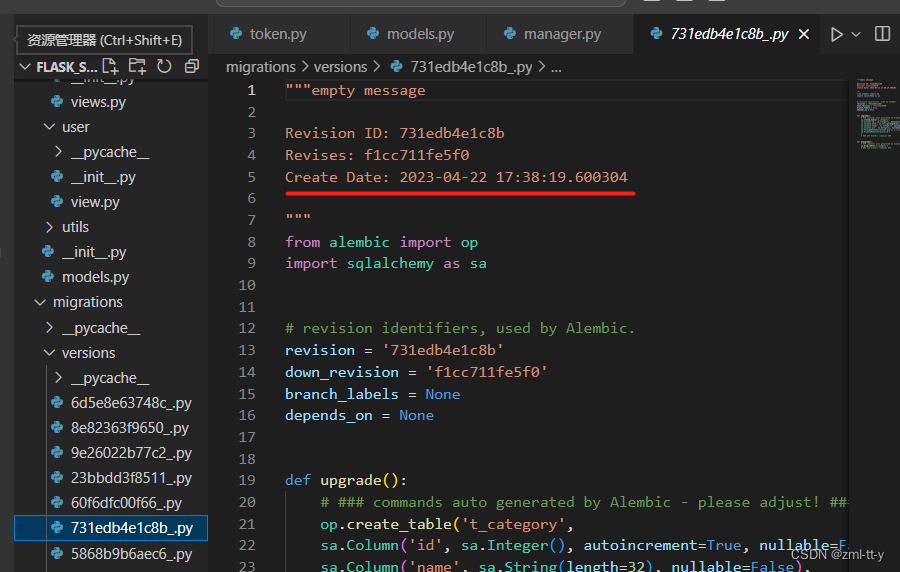Click Python icon next to 8e82363f9650_.py
Image resolution: width=900 pixels, height=572 pixels.
point(57,427)
